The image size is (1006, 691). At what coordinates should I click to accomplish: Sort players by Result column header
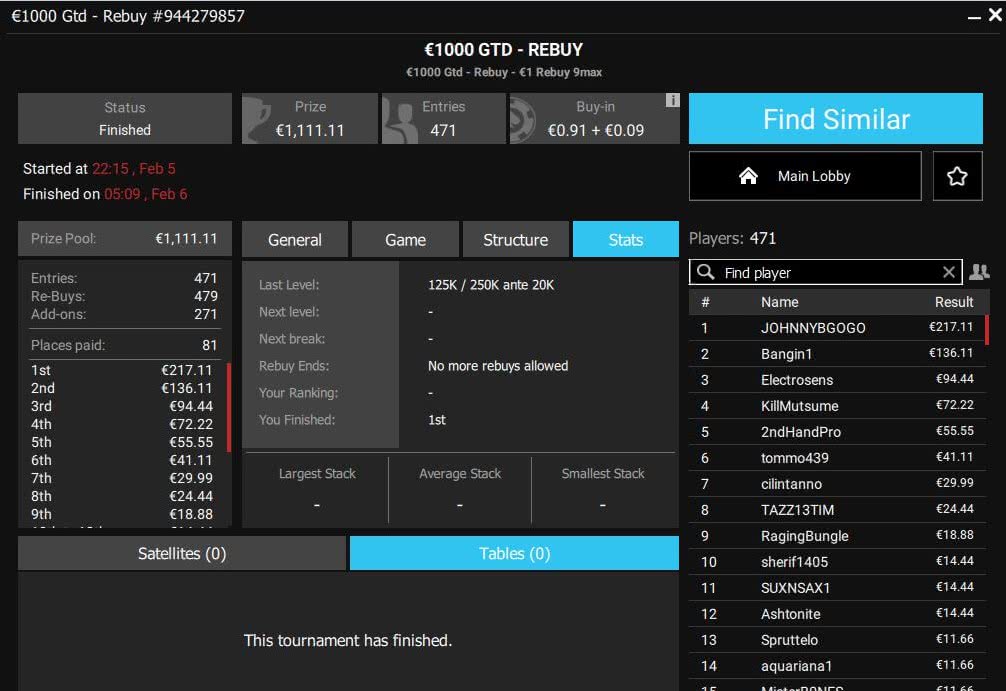point(953,302)
